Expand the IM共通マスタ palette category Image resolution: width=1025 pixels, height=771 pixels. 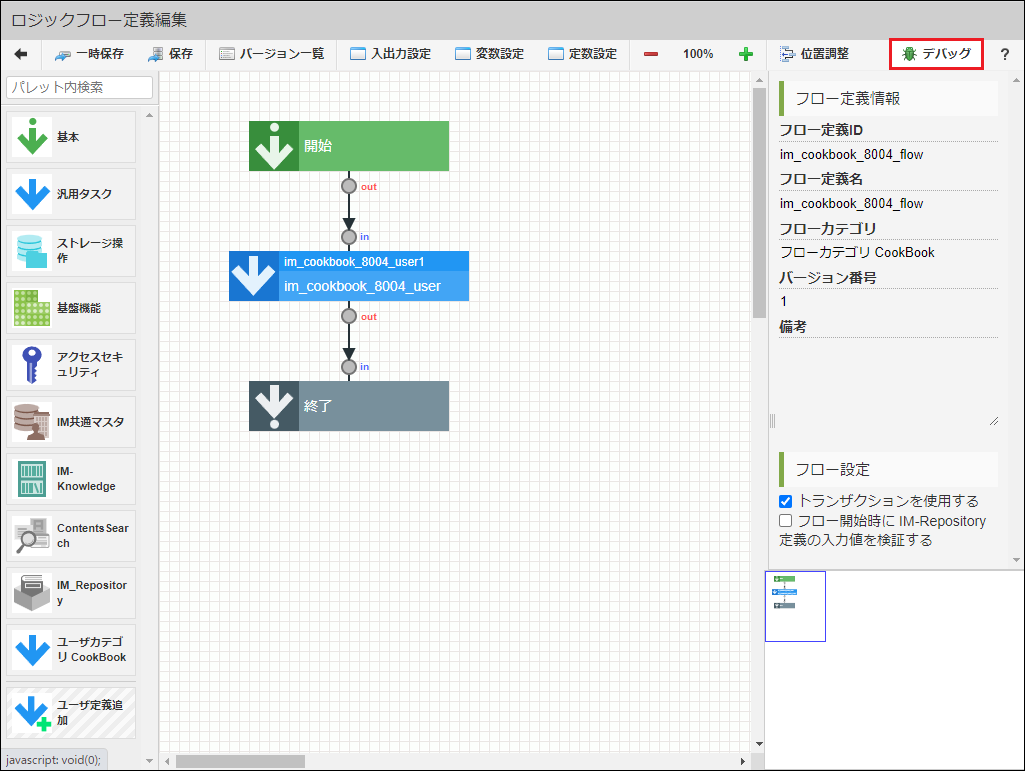(71, 422)
